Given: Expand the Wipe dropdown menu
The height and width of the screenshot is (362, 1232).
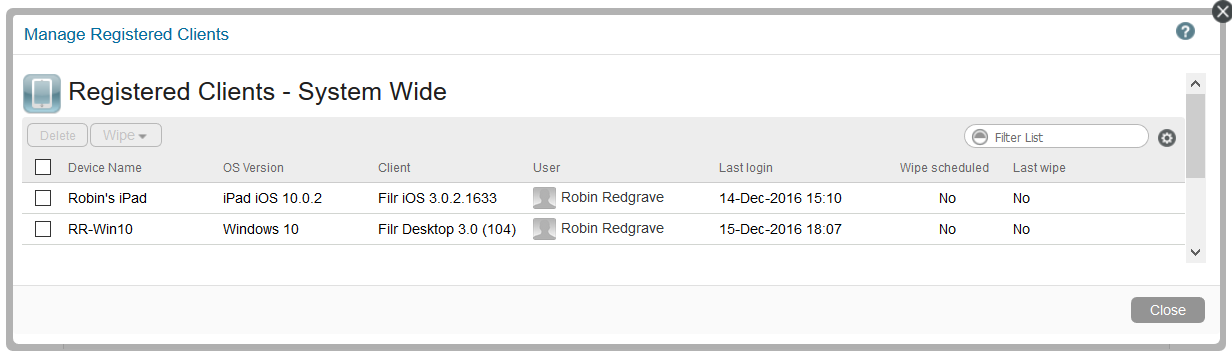Looking at the screenshot, I should [126, 135].
